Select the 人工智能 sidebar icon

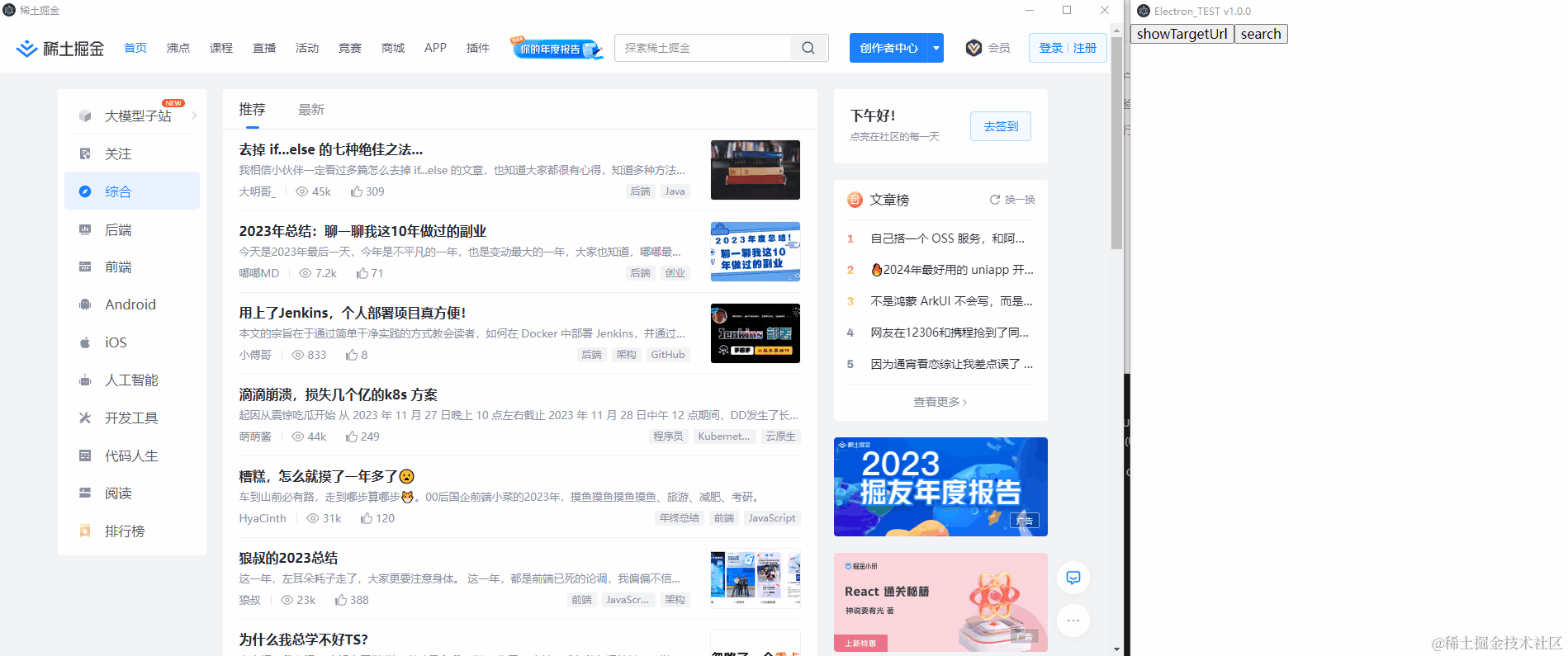pos(85,380)
